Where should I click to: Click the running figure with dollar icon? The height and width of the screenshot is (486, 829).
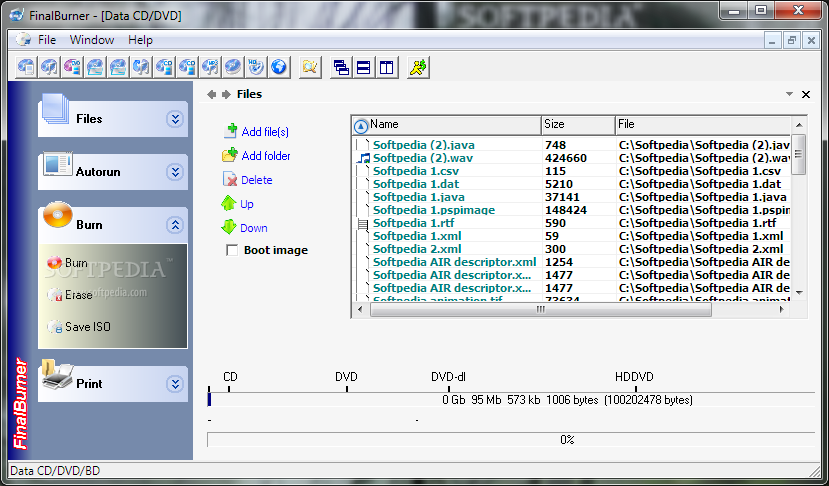tap(418, 67)
